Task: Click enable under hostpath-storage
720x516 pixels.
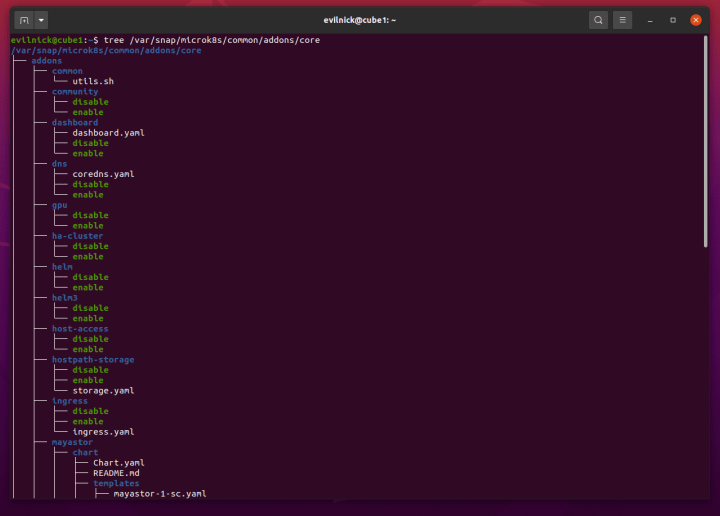Action: click(88, 381)
